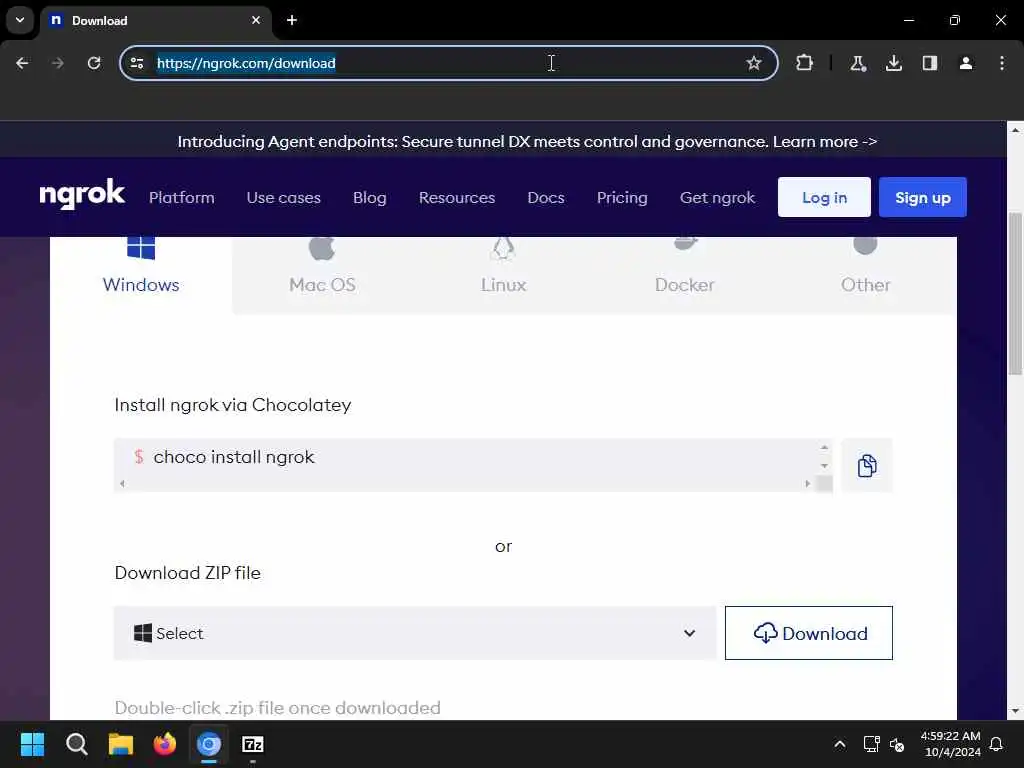
Task: Open the Pricing page
Action: pos(622,197)
